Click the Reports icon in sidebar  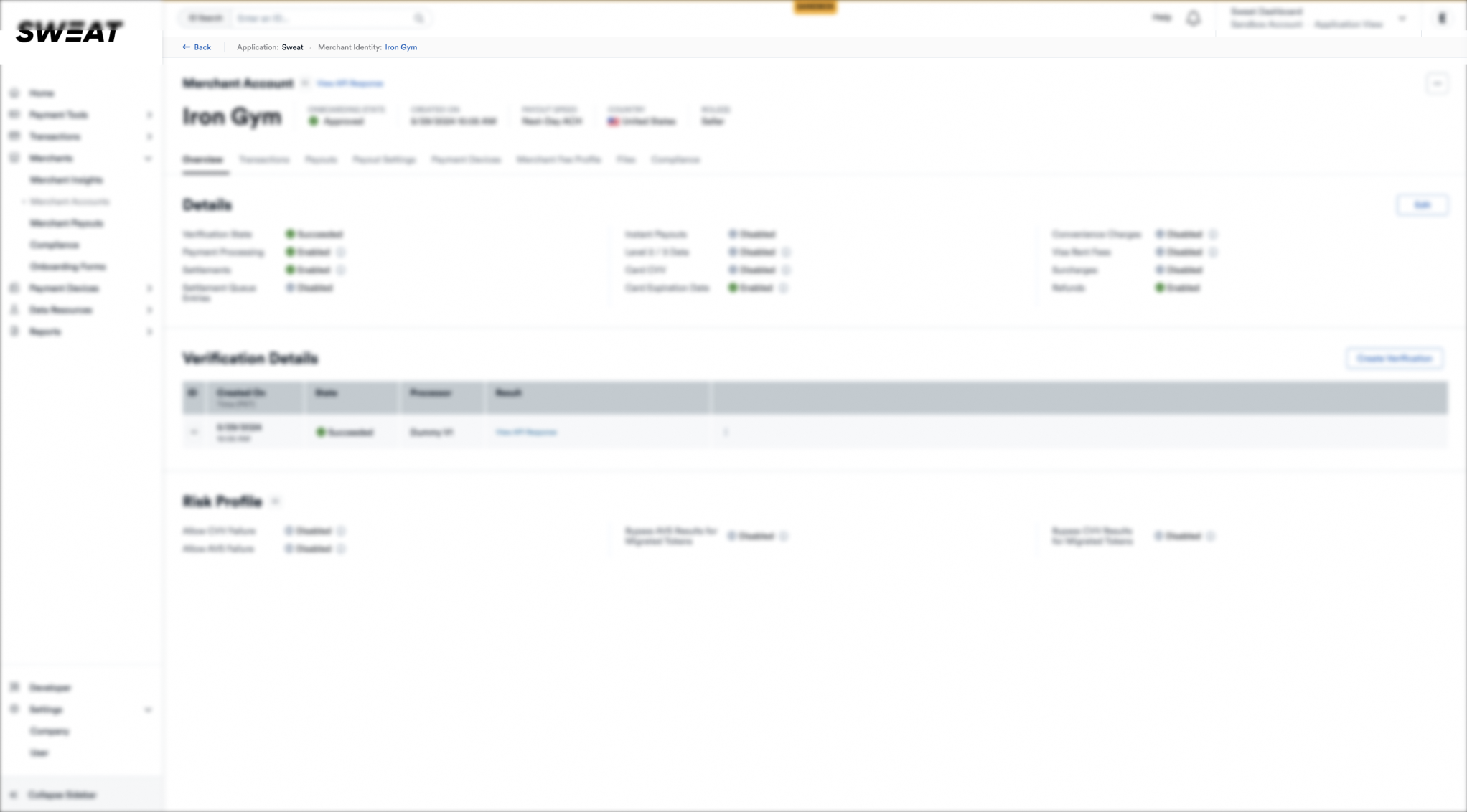point(14,331)
